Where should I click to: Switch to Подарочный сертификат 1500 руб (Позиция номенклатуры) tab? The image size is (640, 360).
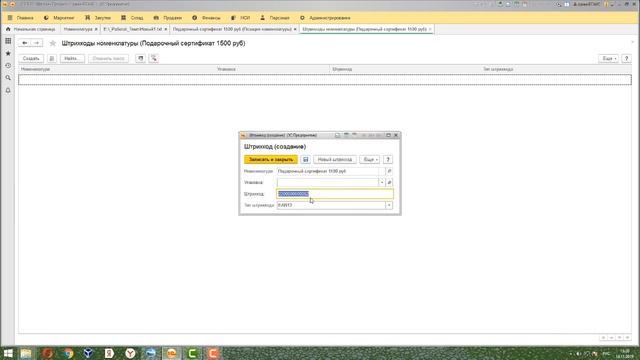(232, 29)
